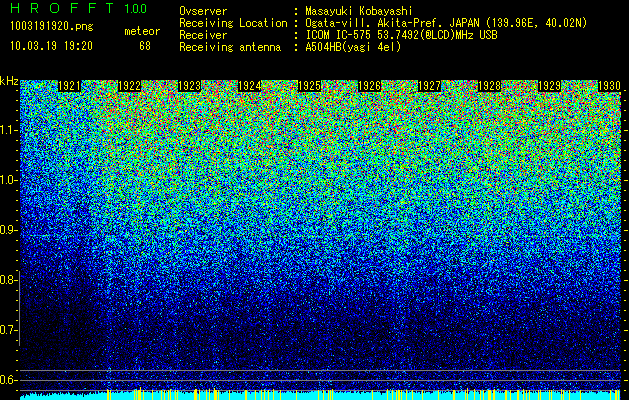Click the HROFFT title text
629x400 pixels.
click(62, 8)
